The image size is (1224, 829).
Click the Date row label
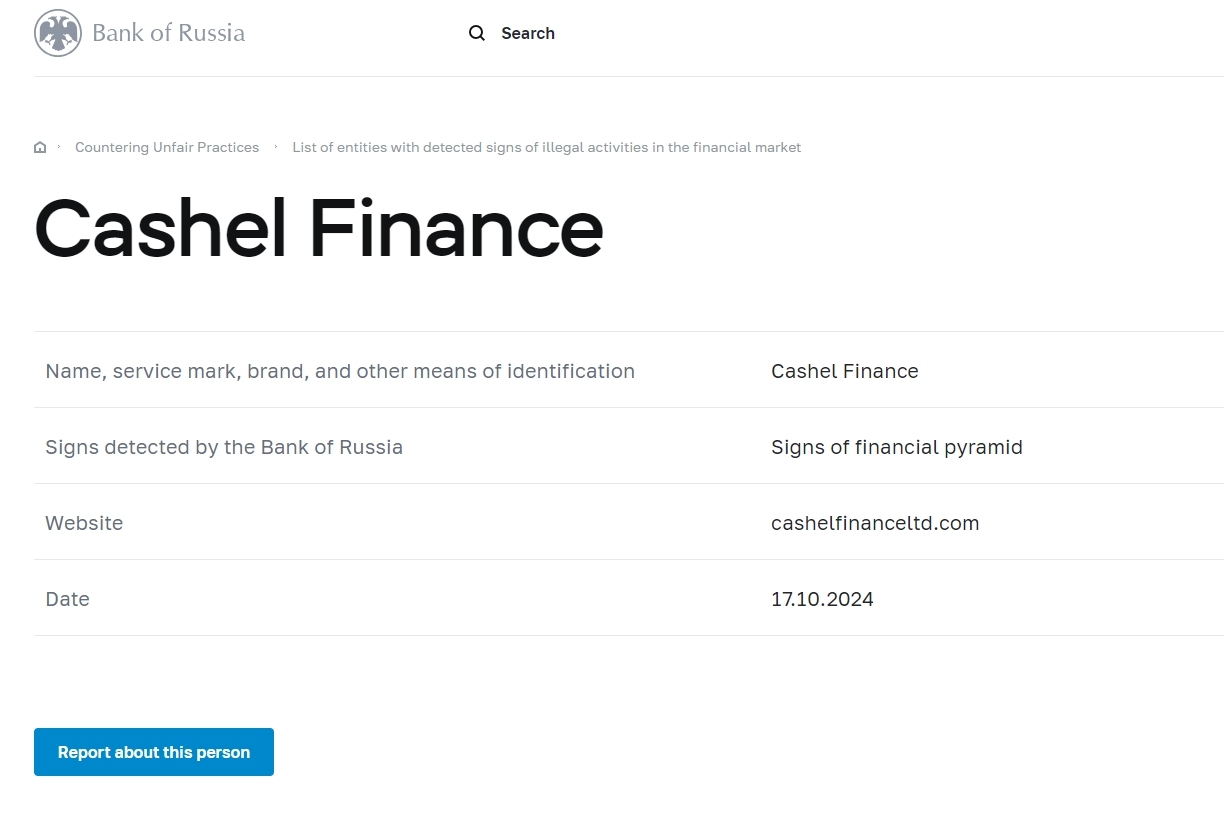coord(67,599)
